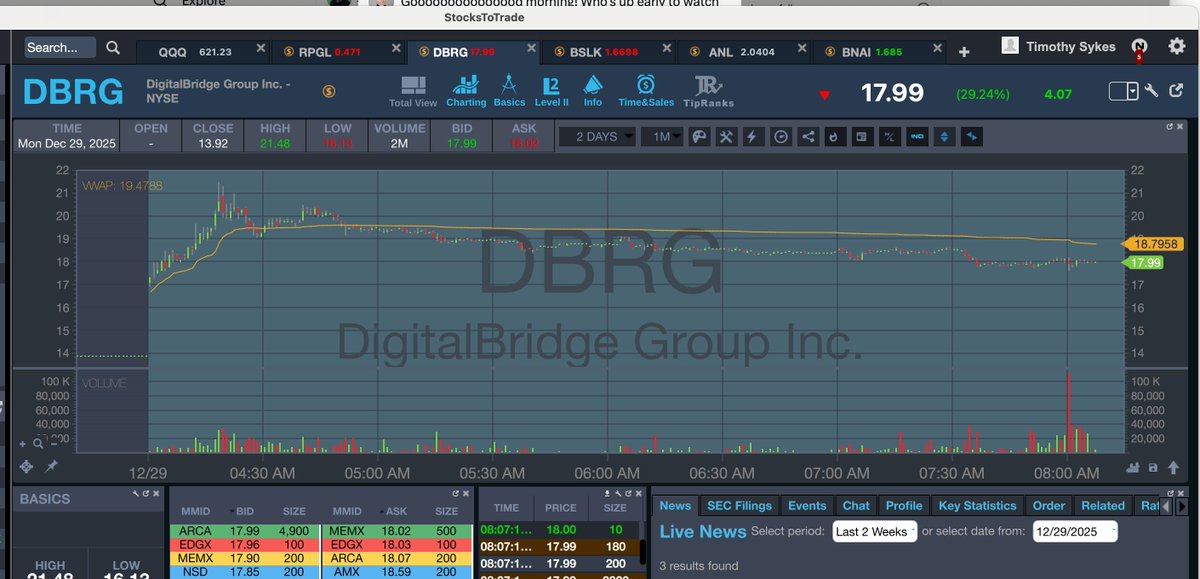Screen dimensions: 1200x579
Task: Open the Basics compass icon
Action: pyautogui.click(x=509, y=91)
